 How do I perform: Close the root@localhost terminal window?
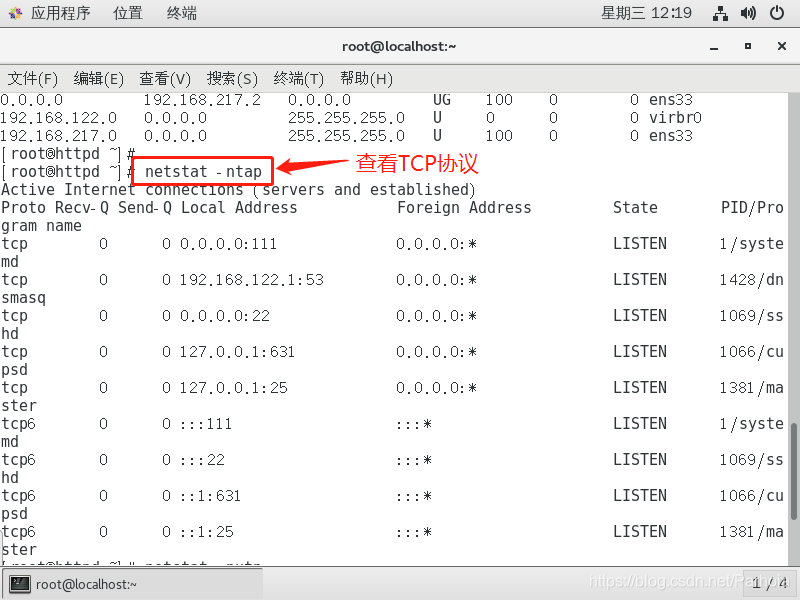click(x=782, y=46)
